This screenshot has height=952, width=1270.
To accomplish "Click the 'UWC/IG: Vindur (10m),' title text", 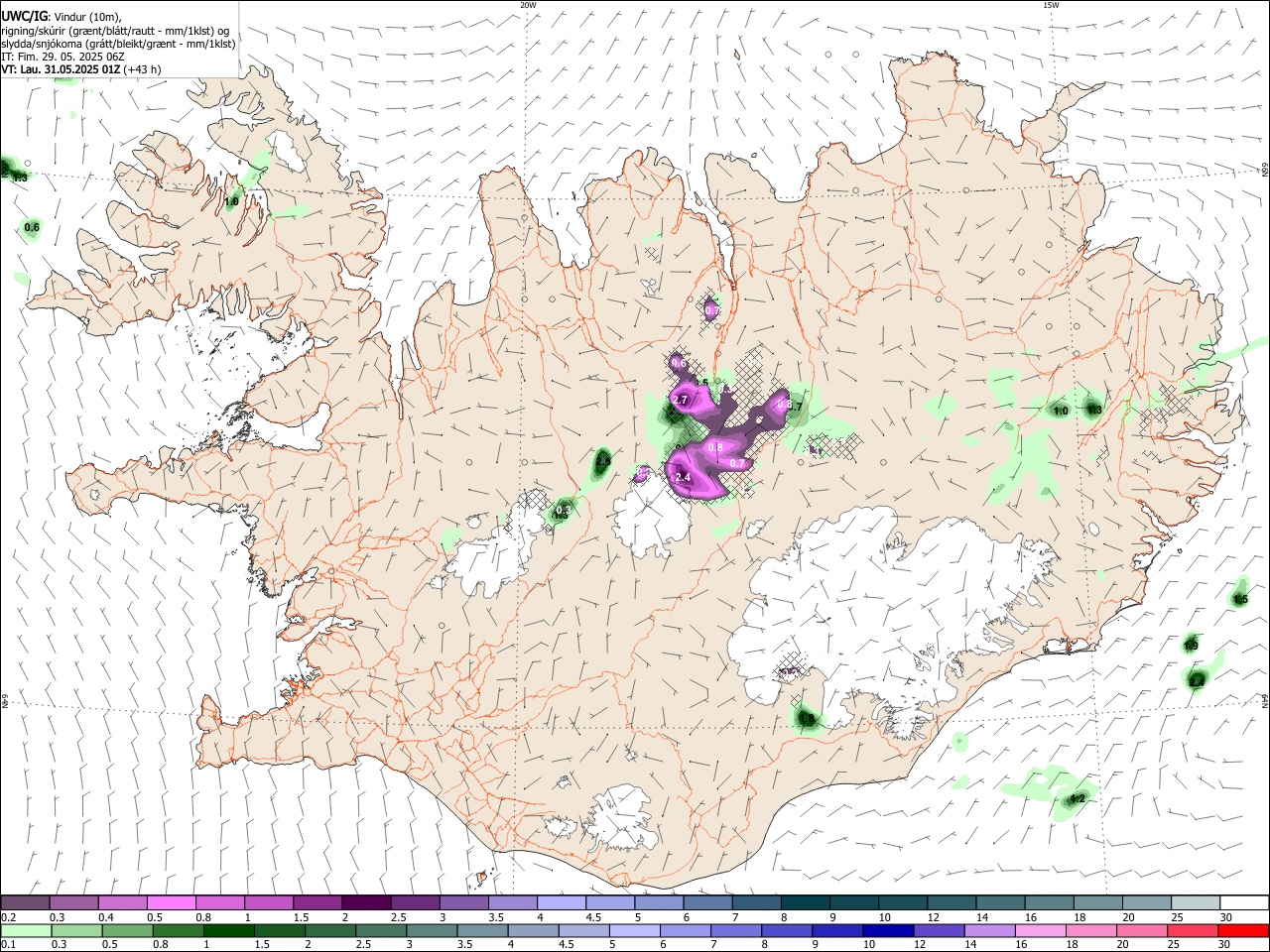I will tap(62, 17).
